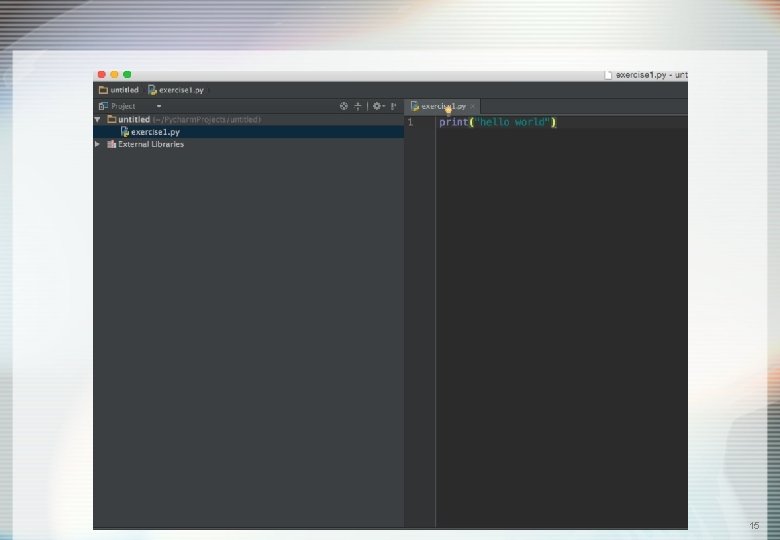Screen dimensions: 780x540
Task: Click line number 1 in the gutter
Action: tap(410, 122)
